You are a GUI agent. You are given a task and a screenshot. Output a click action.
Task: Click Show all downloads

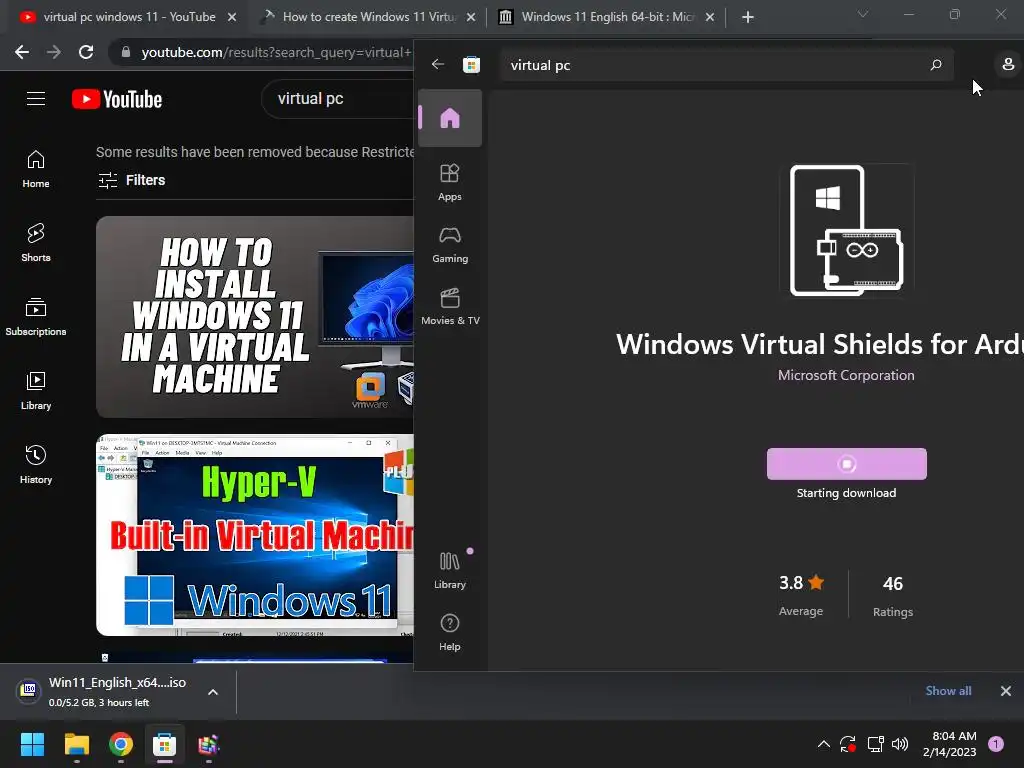tap(948, 691)
